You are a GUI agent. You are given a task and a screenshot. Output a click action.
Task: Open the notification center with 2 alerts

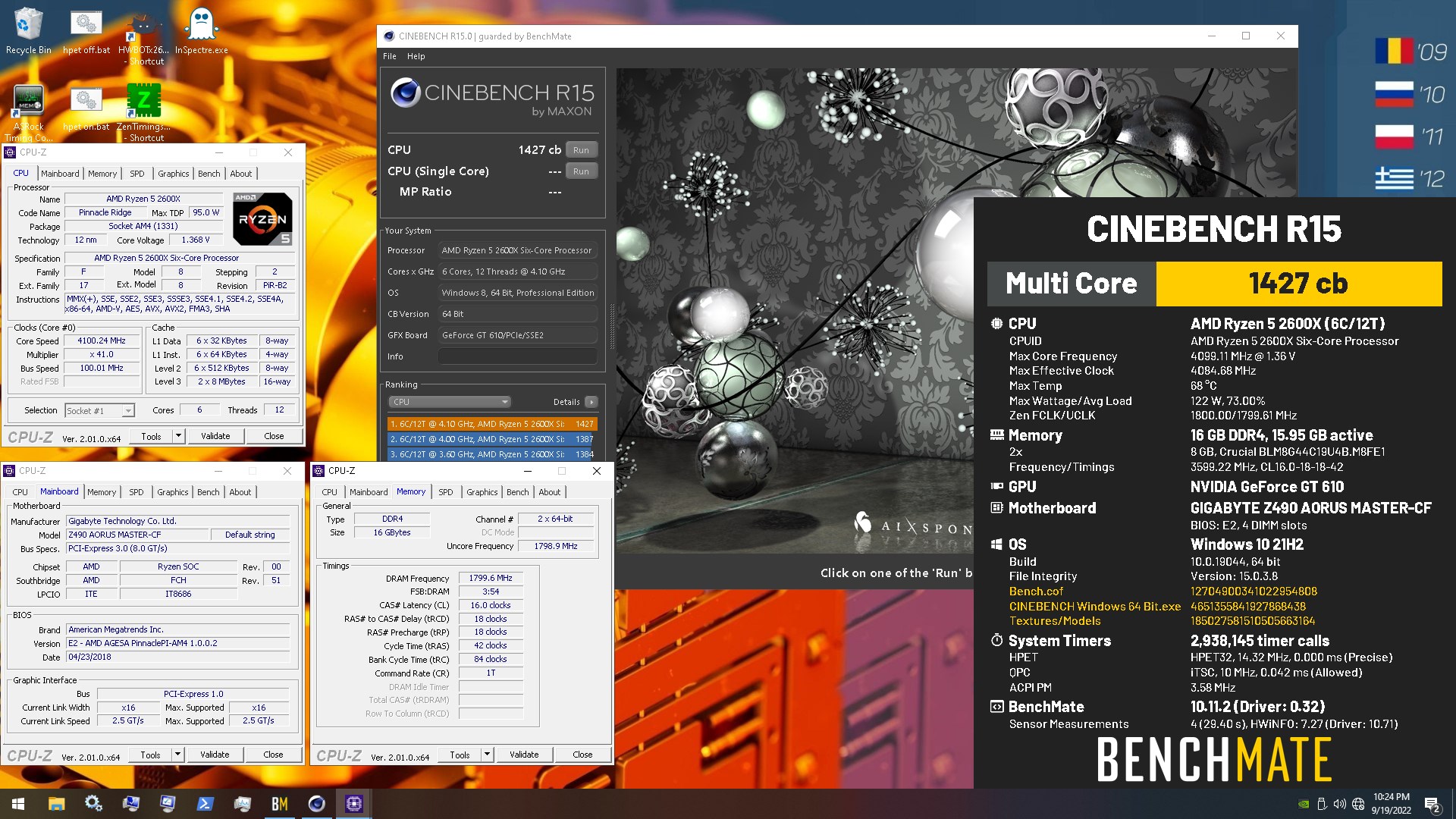coord(1432,804)
